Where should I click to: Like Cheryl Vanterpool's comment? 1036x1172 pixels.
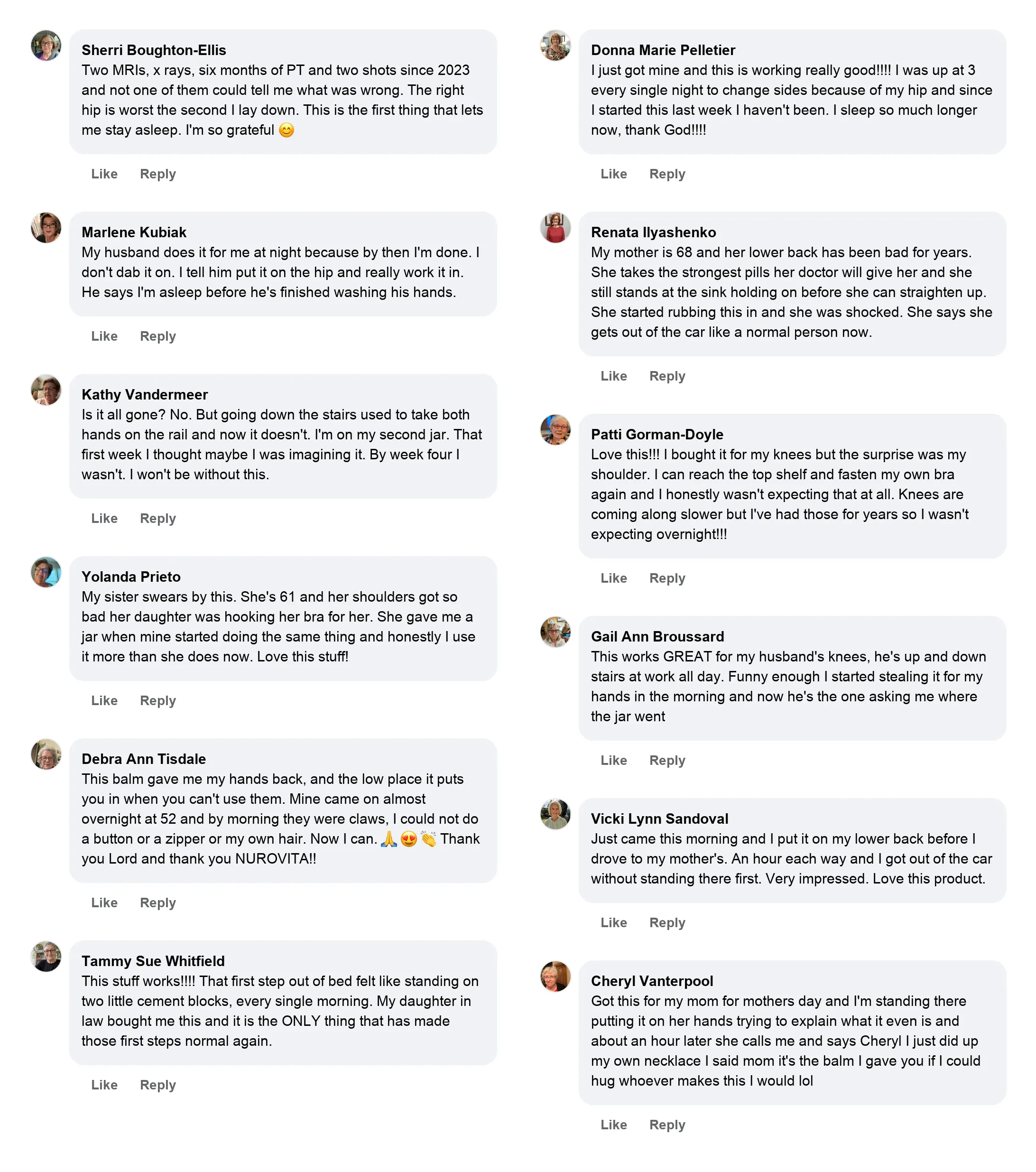(x=613, y=1125)
